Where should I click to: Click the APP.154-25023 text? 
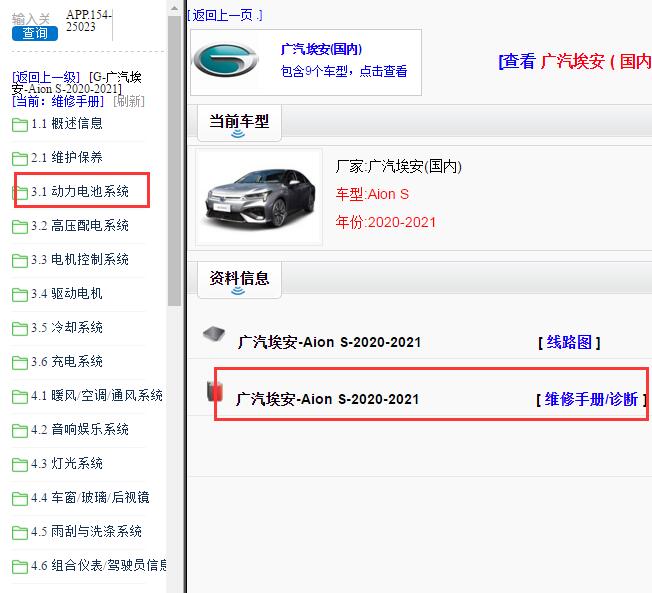click(x=89, y=21)
